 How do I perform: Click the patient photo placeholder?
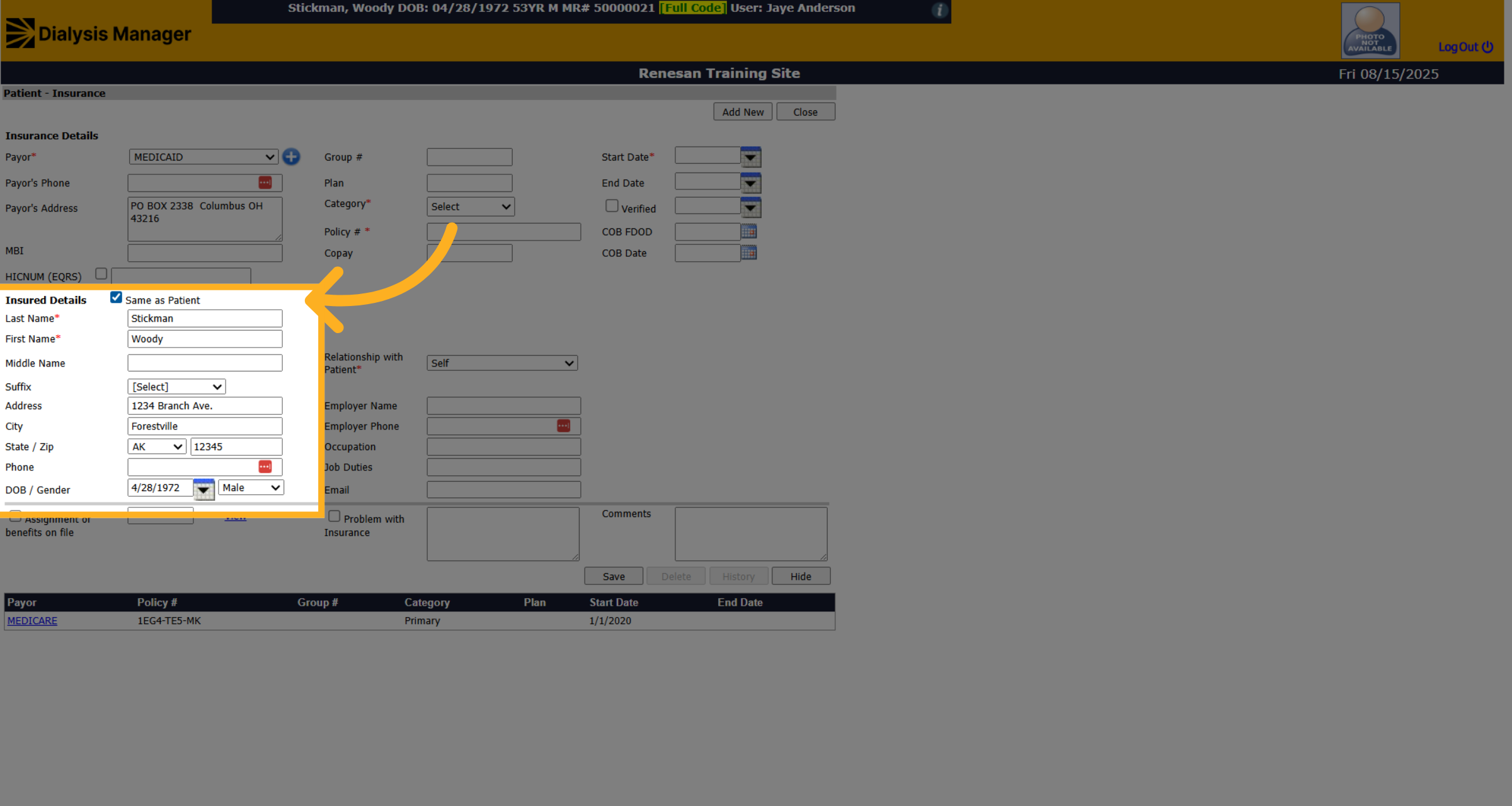(x=1370, y=30)
